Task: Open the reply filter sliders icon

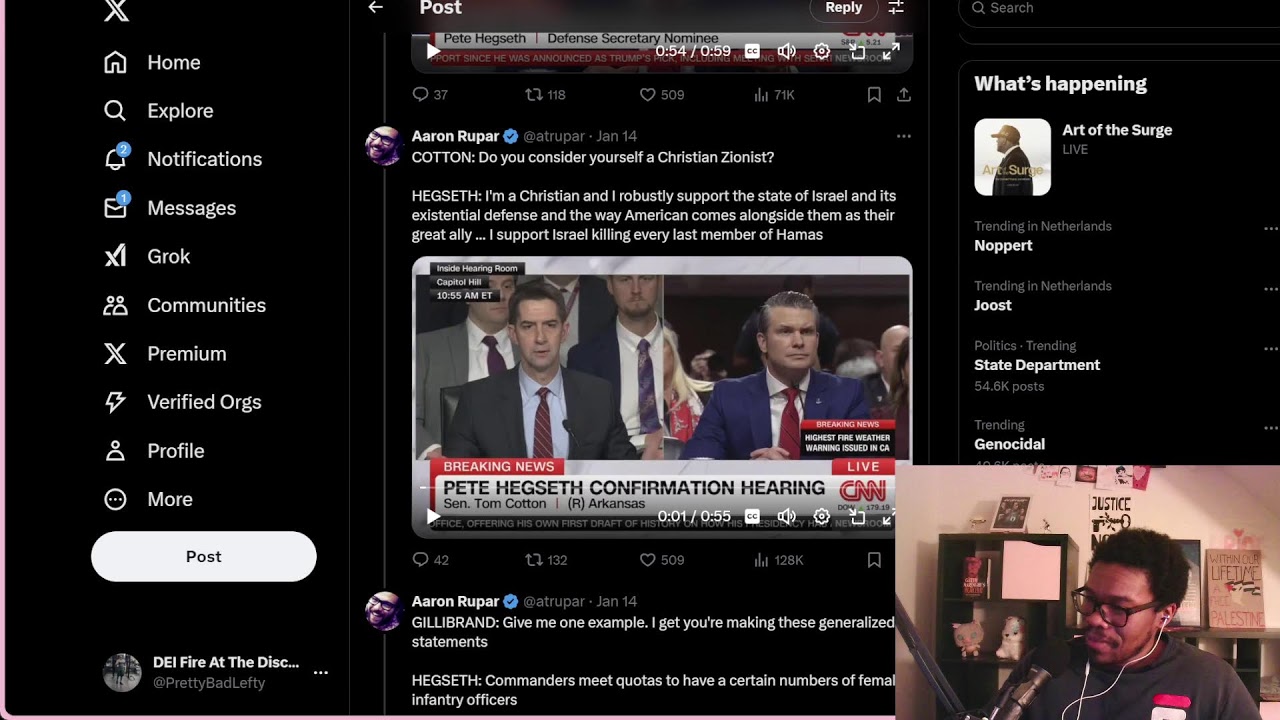Action: coord(896,7)
